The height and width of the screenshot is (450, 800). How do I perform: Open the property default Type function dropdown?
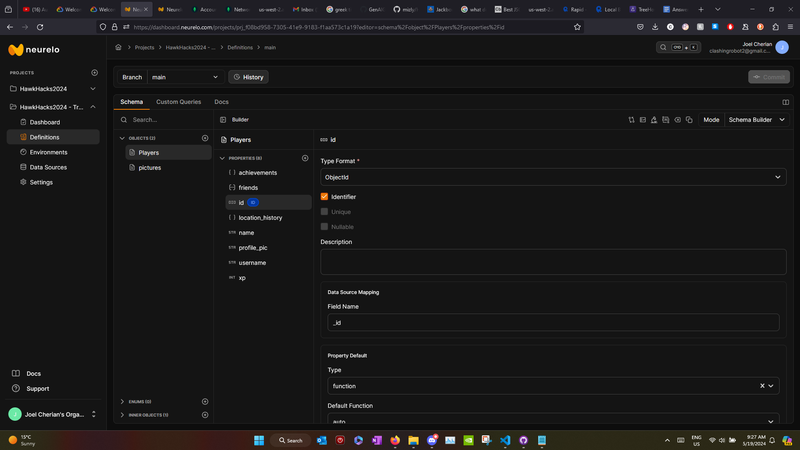point(553,386)
